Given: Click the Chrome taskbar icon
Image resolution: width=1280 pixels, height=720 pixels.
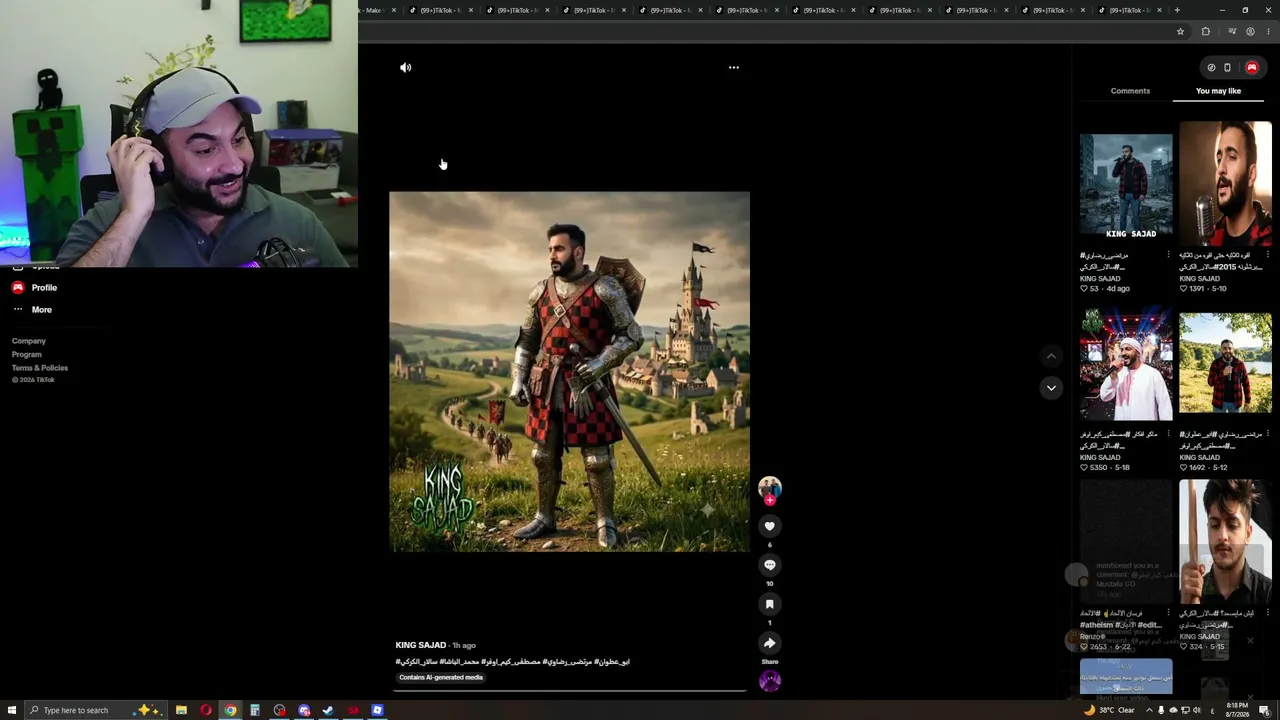Looking at the screenshot, I should pos(230,710).
